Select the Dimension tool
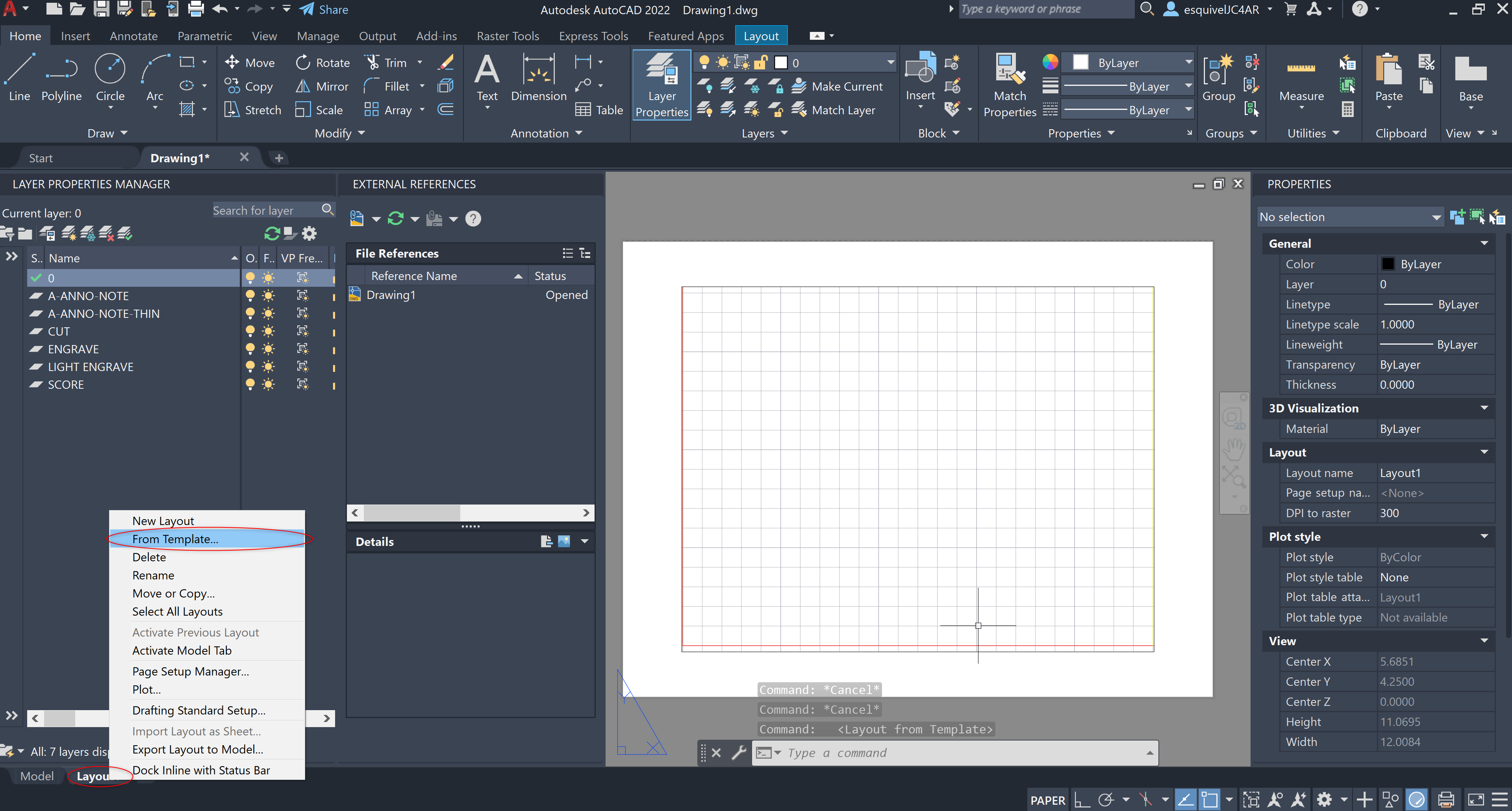 click(x=538, y=78)
